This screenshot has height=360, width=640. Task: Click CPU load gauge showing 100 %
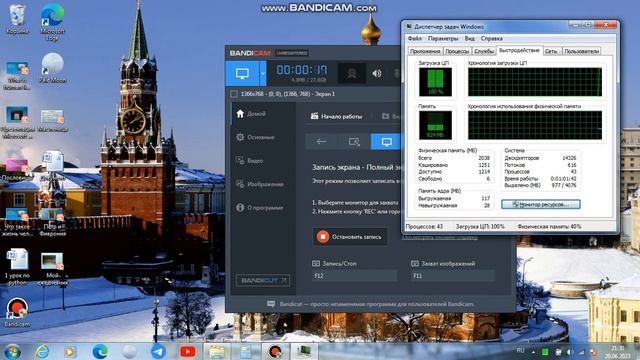point(435,82)
